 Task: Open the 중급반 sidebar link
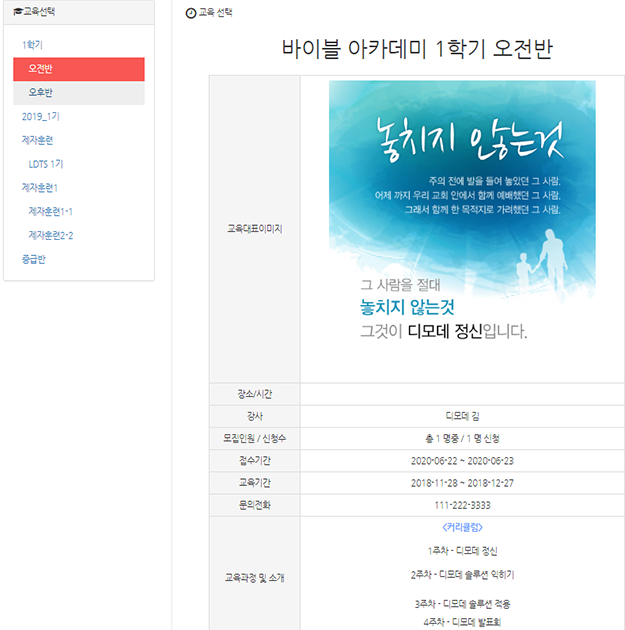34,259
